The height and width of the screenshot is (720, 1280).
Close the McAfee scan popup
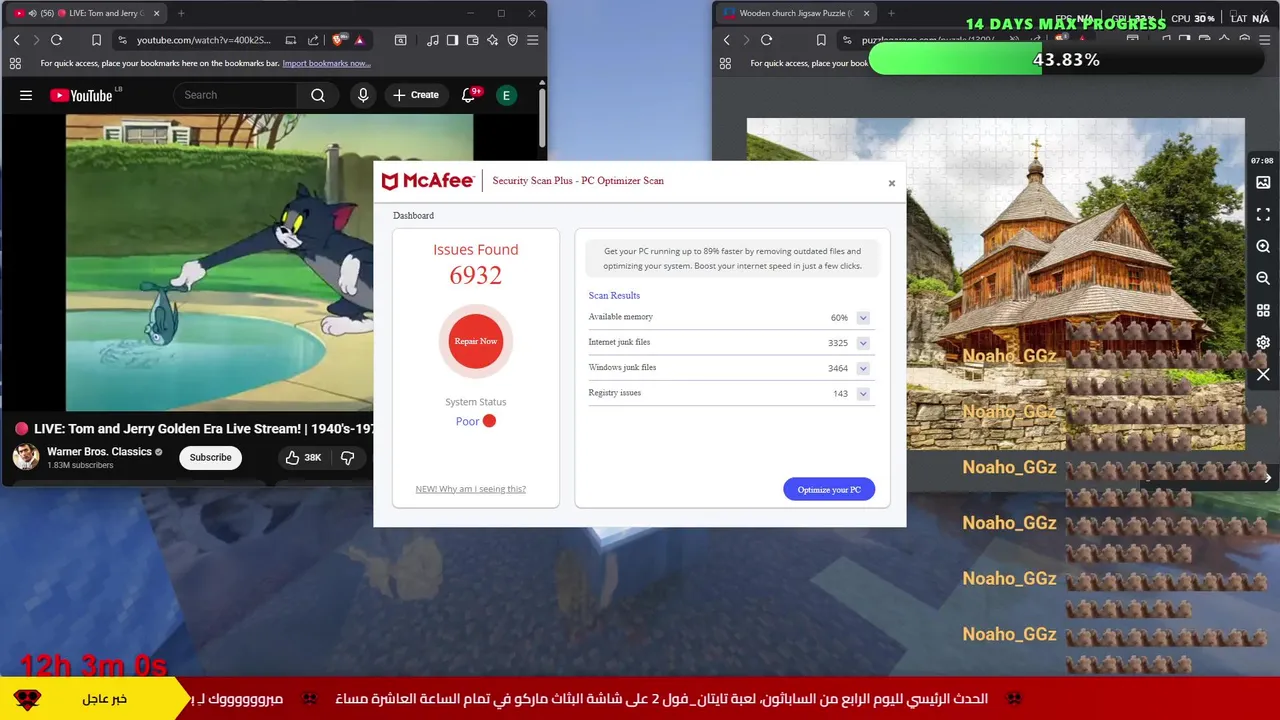click(892, 183)
